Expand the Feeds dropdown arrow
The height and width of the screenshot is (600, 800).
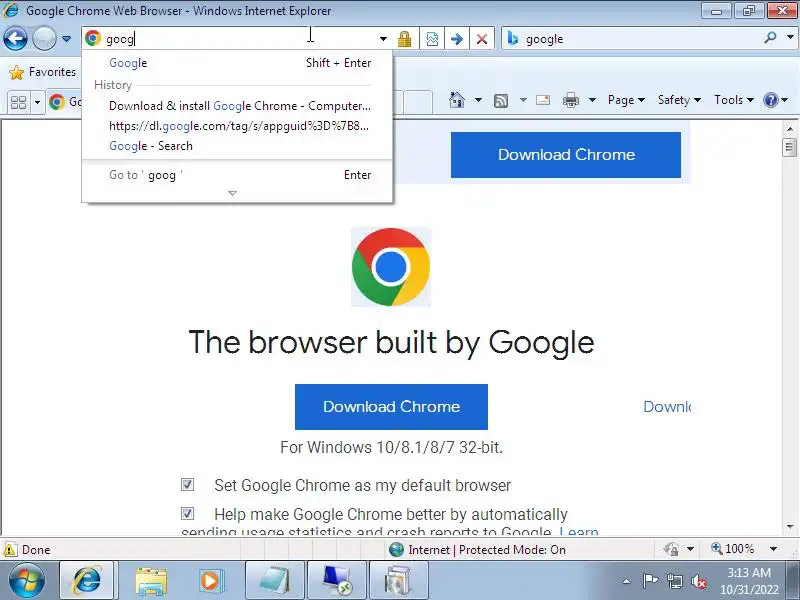[x=523, y=100]
